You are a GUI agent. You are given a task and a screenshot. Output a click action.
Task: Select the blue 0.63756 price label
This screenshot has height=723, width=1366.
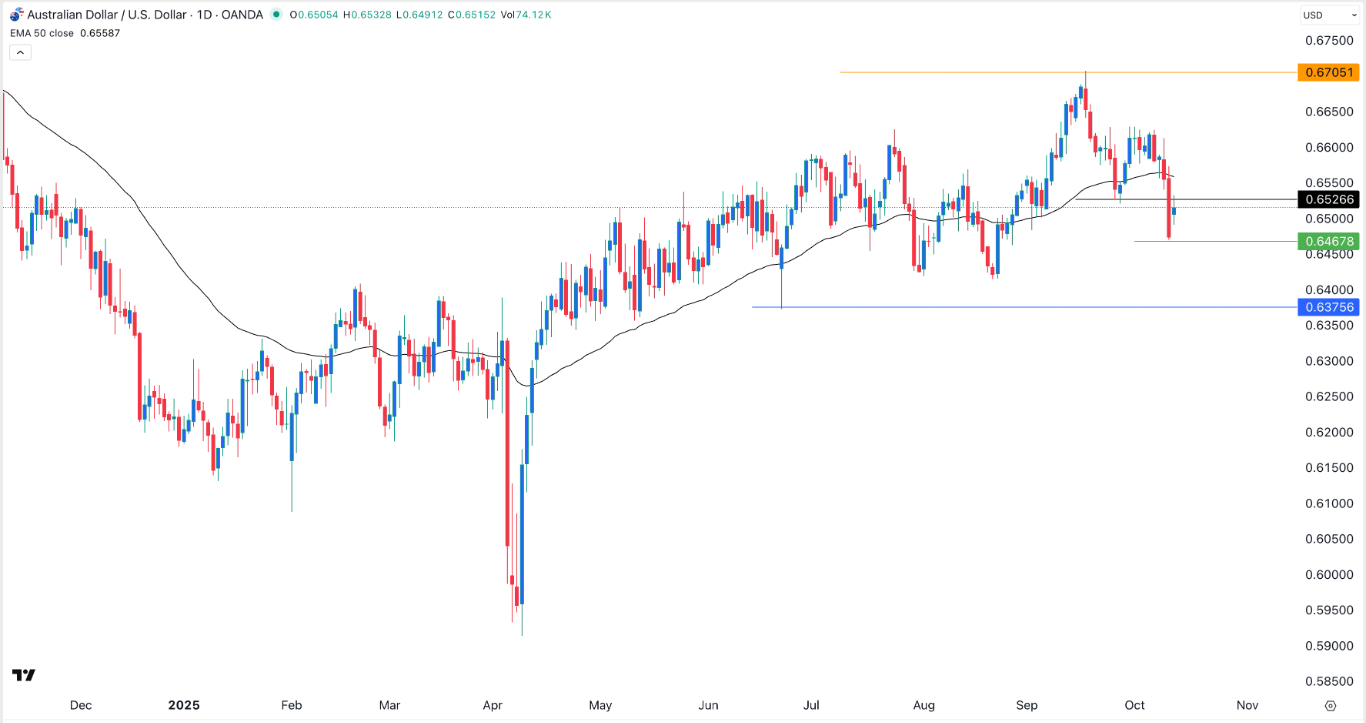[1330, 308]
